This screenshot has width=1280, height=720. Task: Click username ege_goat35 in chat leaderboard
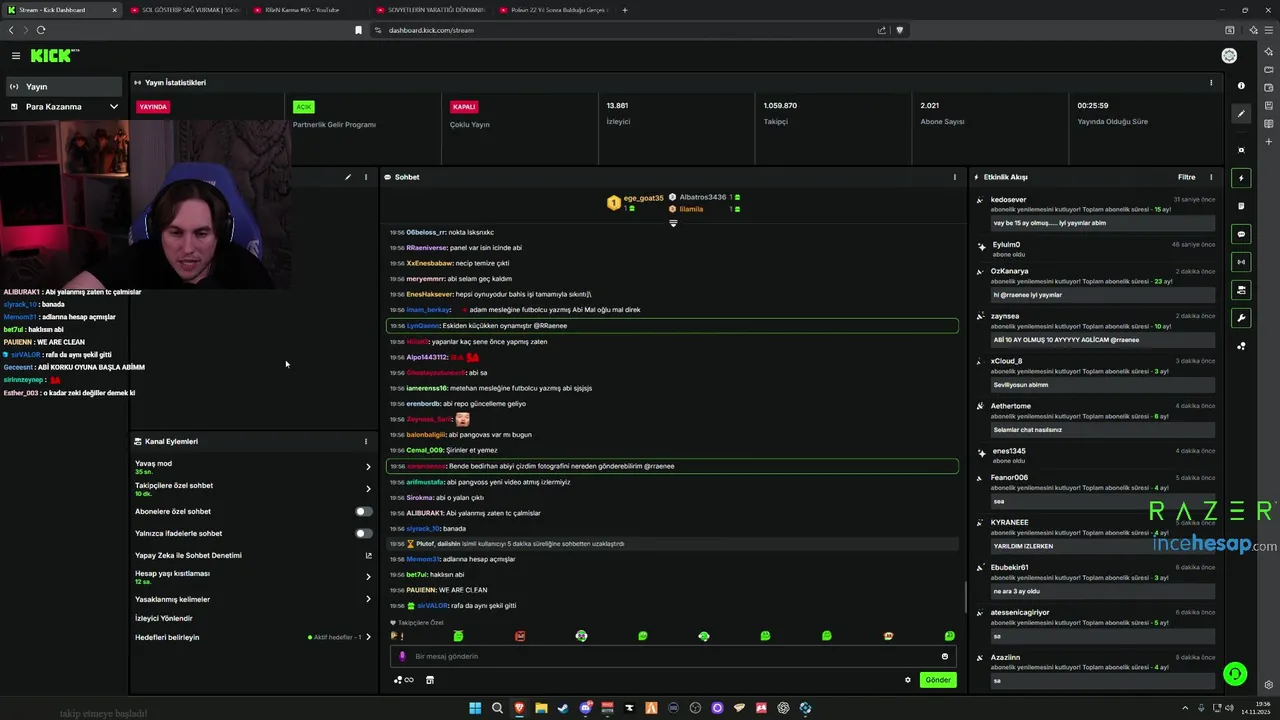coord(643,198)
